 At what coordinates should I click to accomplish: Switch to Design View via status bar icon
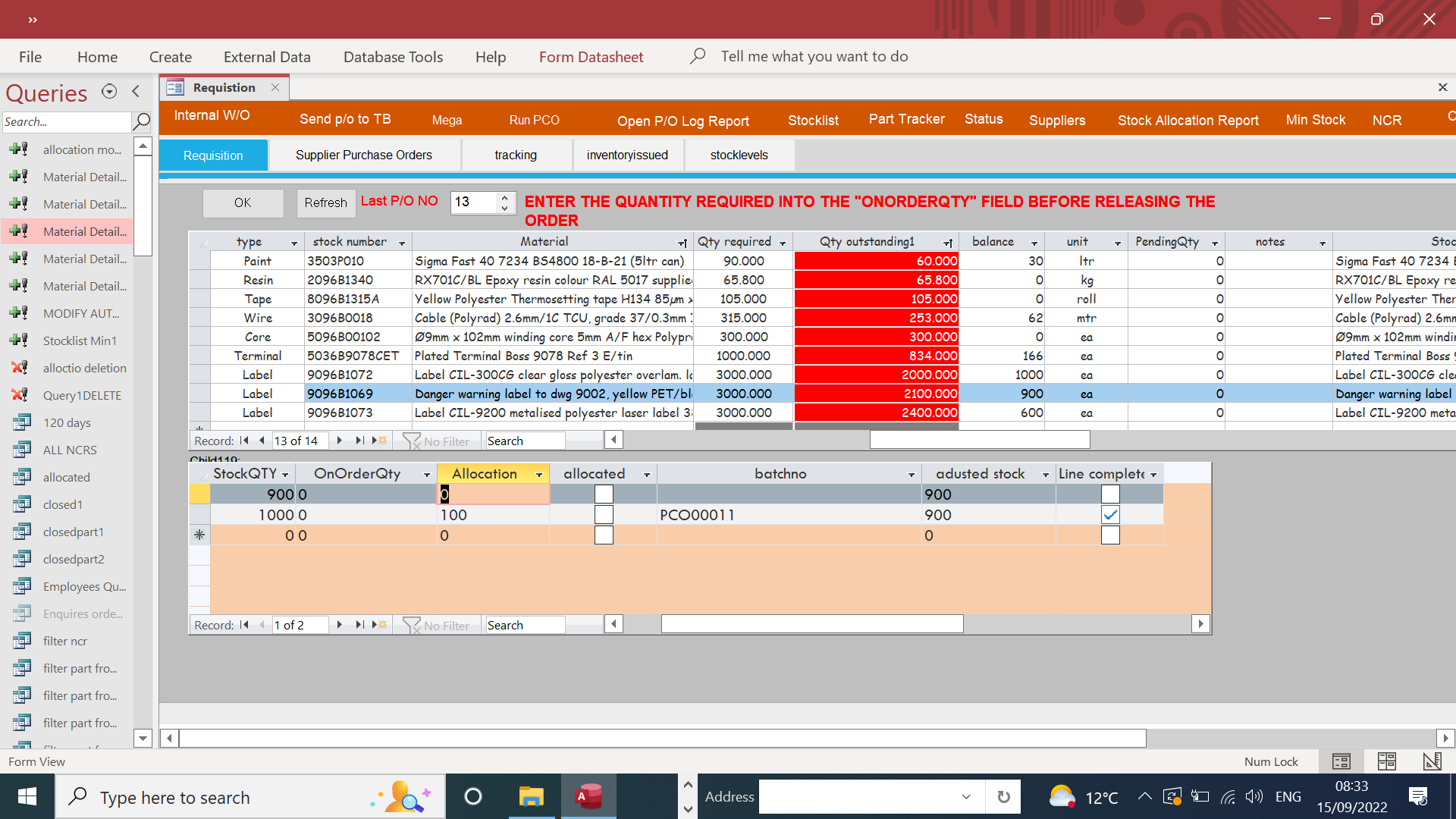coord(1432,761)
